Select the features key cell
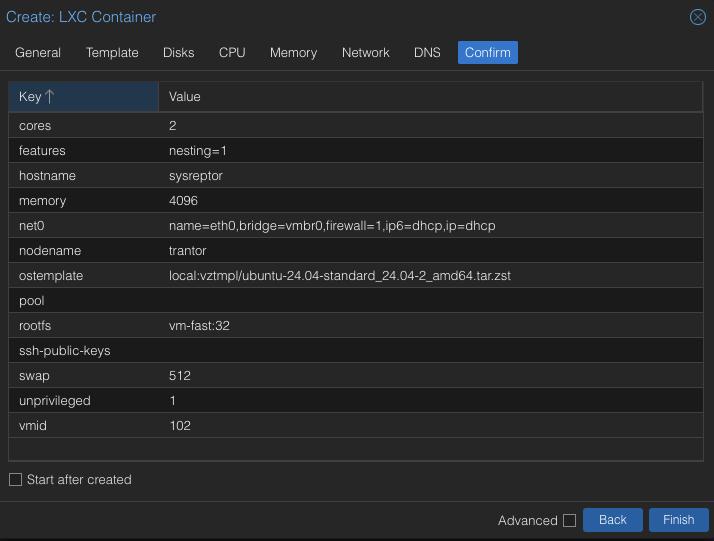714x541 pixels. pyautogui.click(x=83, y=151)
